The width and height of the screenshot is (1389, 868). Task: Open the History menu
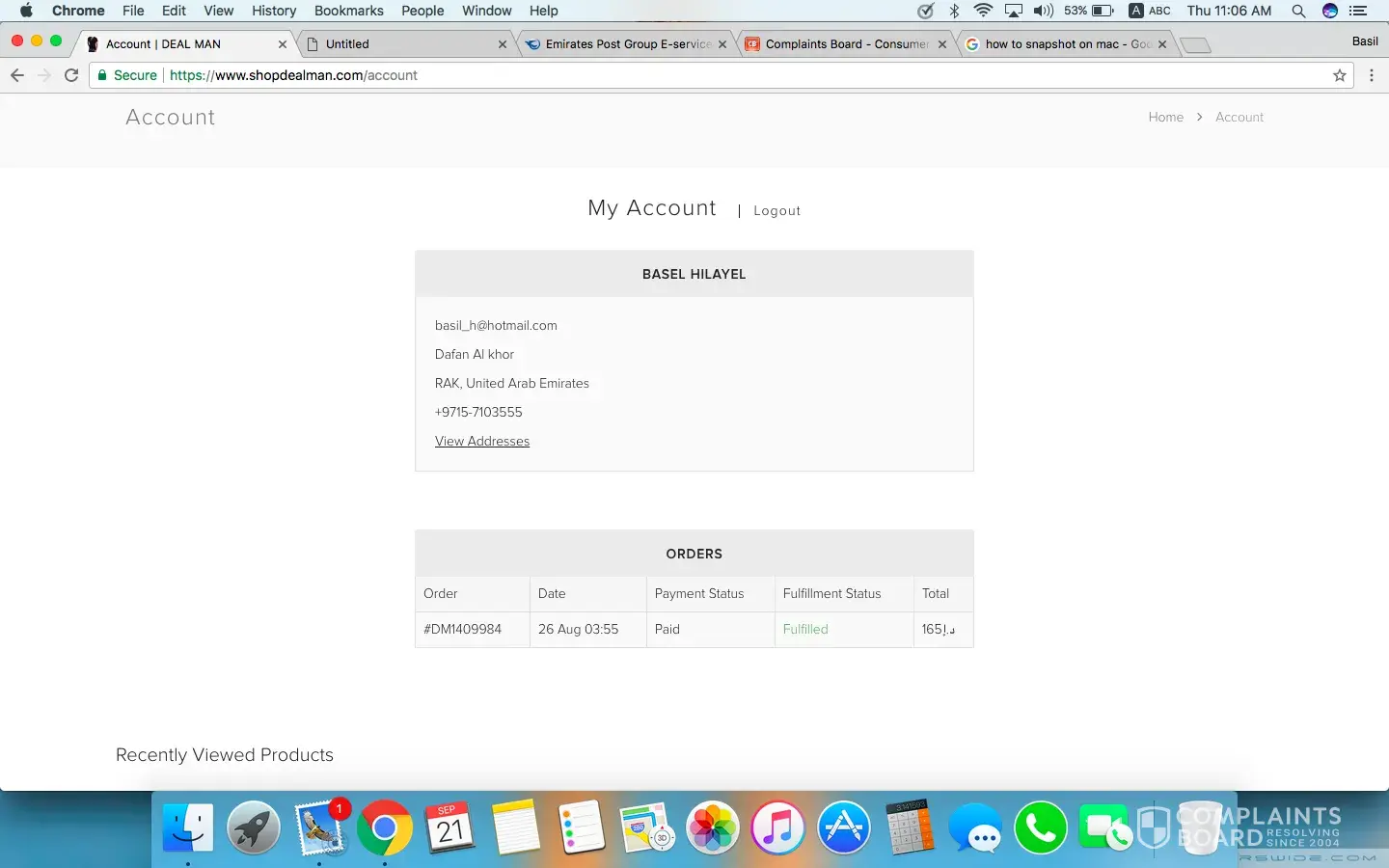click(x=274, y=11)
